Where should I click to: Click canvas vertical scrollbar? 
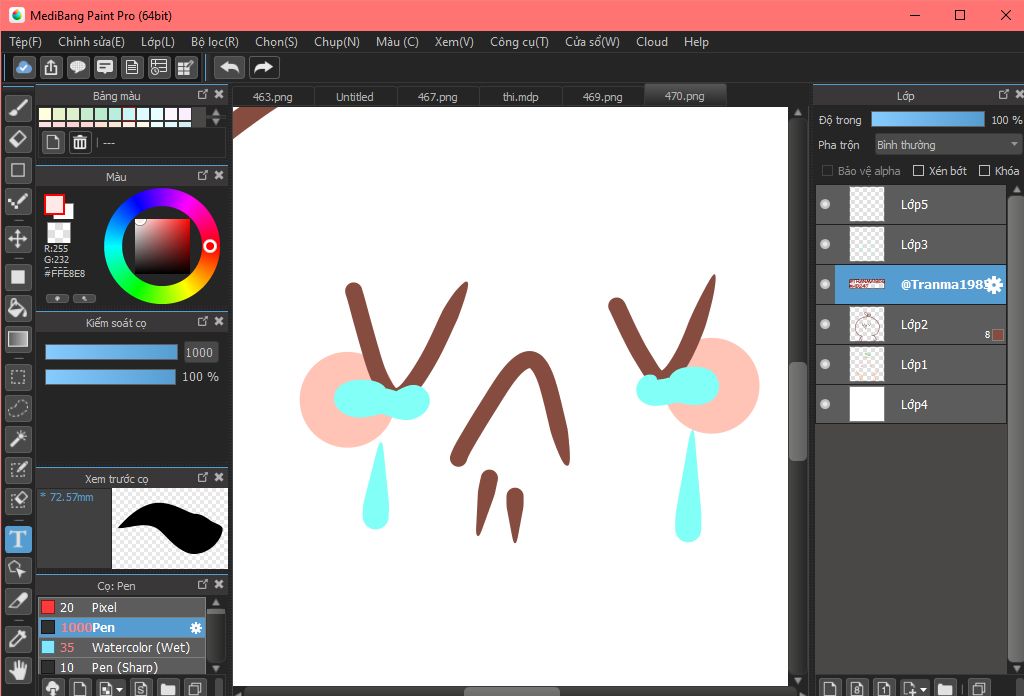(797, 411)
